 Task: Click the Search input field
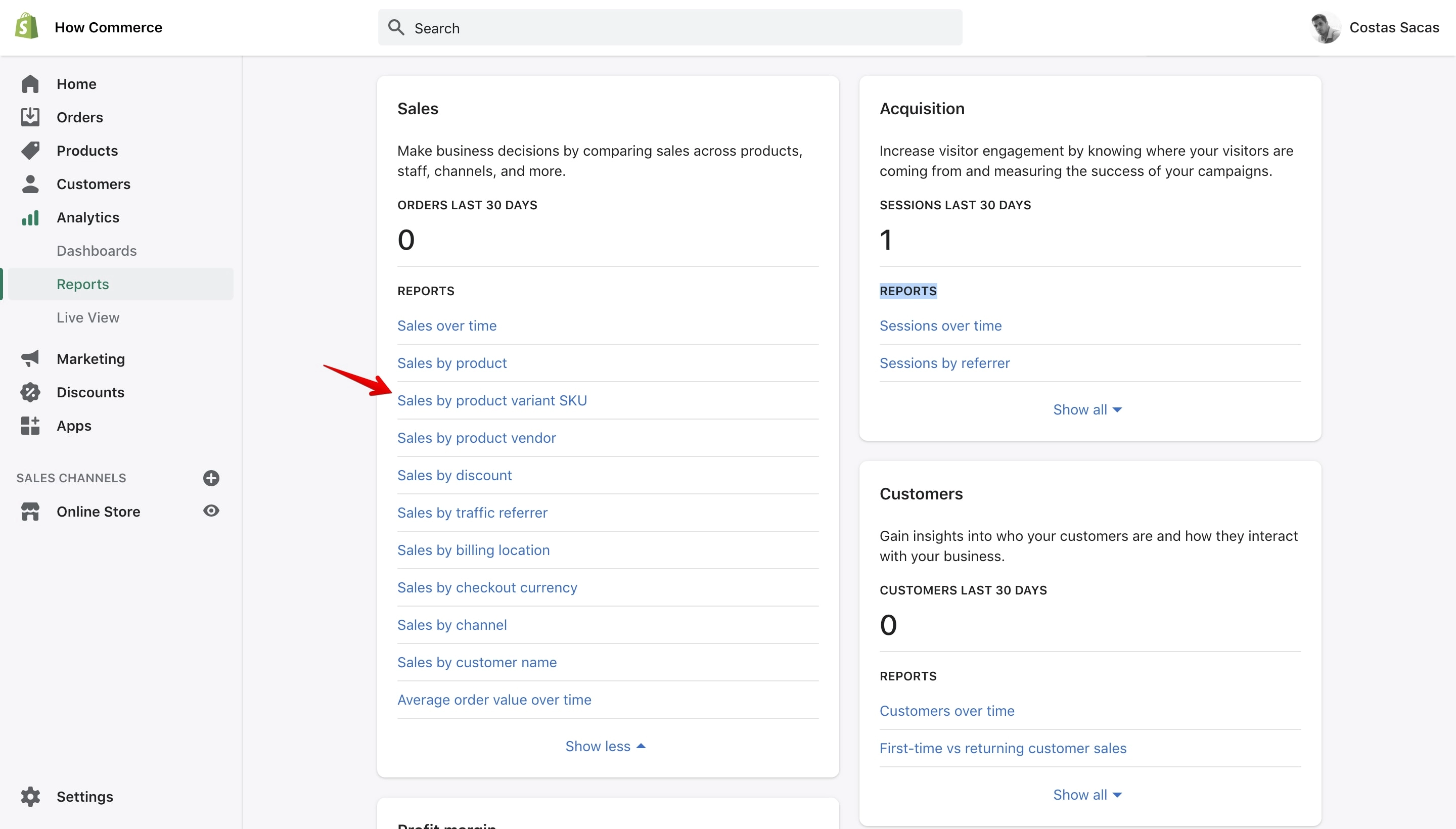(x=670, y=27)
